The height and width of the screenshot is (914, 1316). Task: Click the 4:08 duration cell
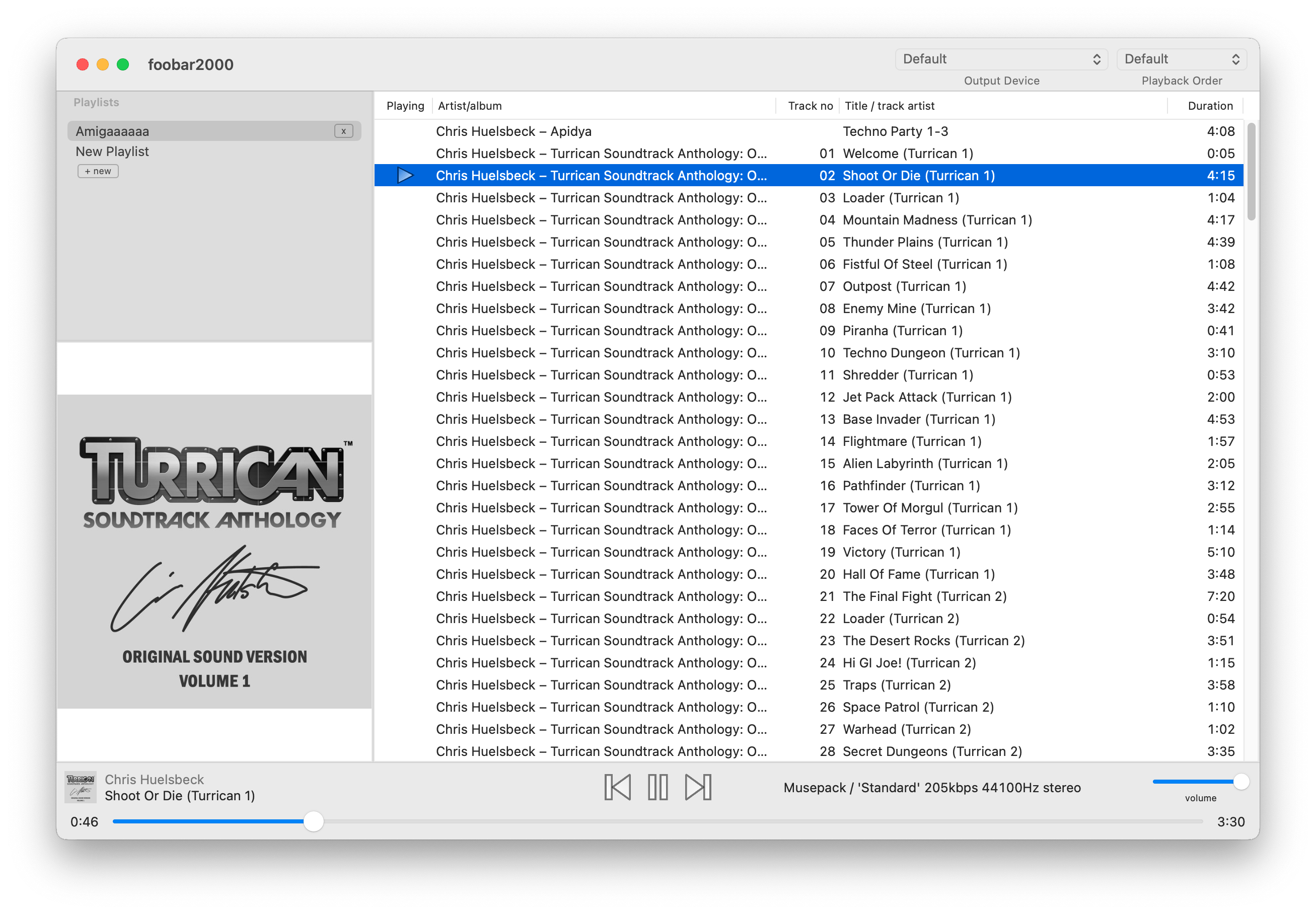click(x=1220, y=131)
